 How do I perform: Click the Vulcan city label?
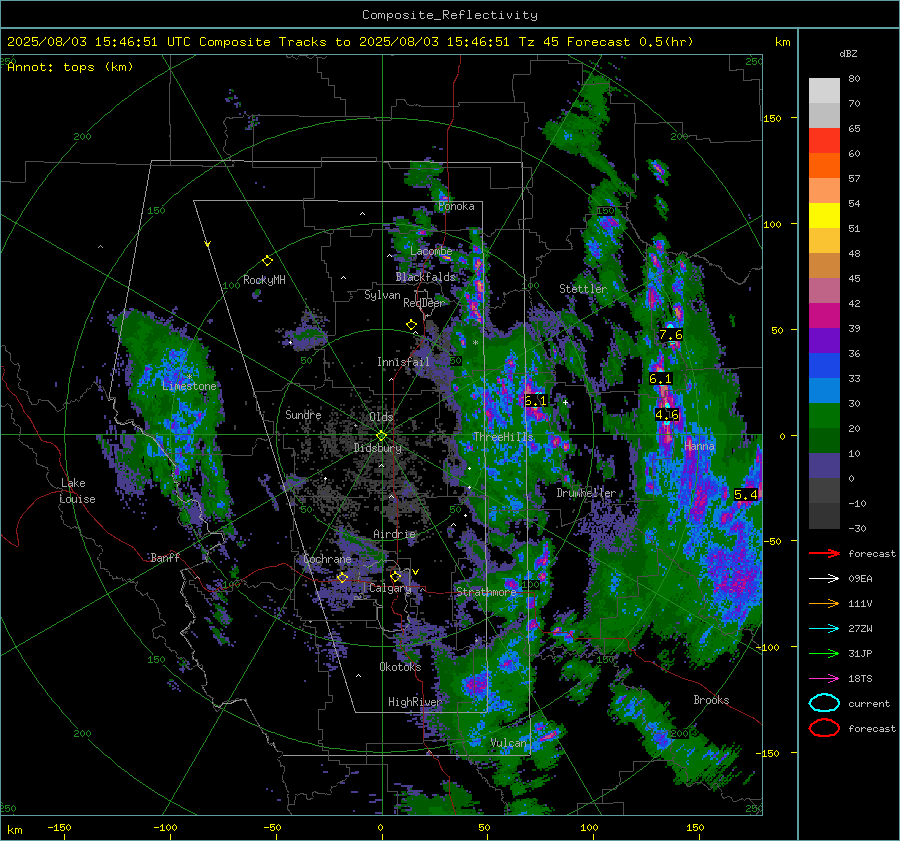508,743
